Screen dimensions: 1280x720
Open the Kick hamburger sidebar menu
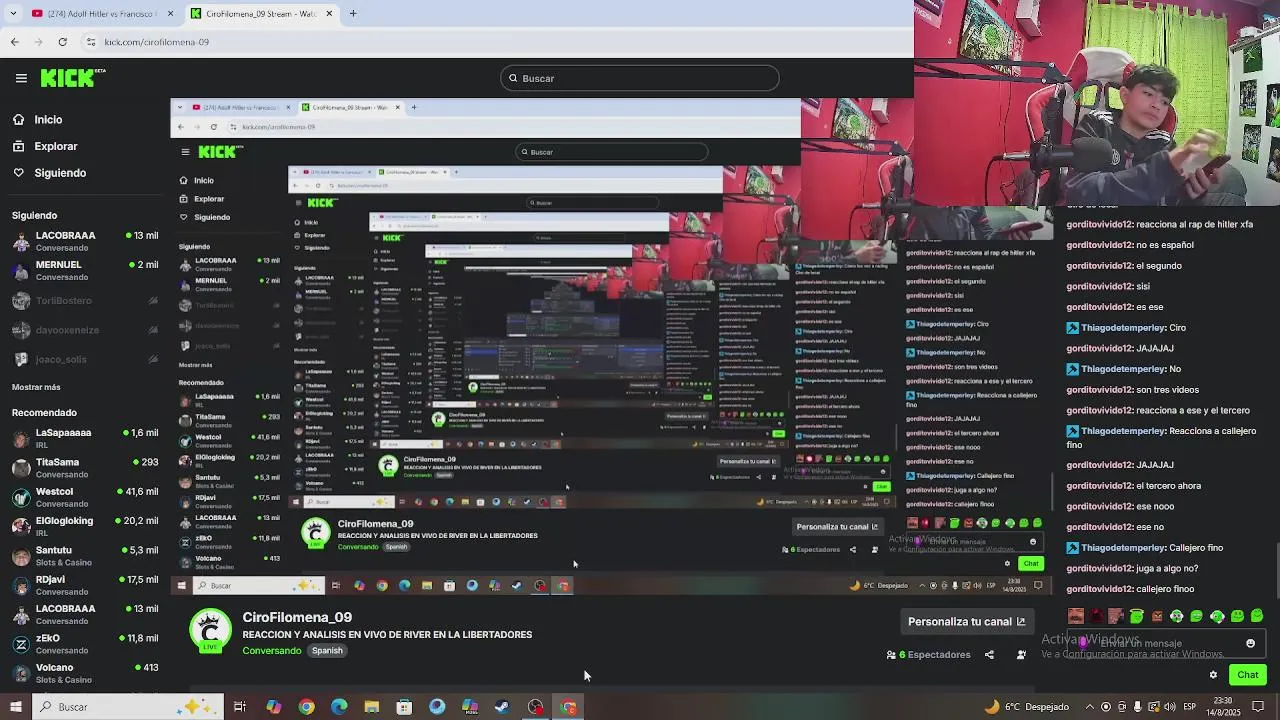click(x=21, y=78)
